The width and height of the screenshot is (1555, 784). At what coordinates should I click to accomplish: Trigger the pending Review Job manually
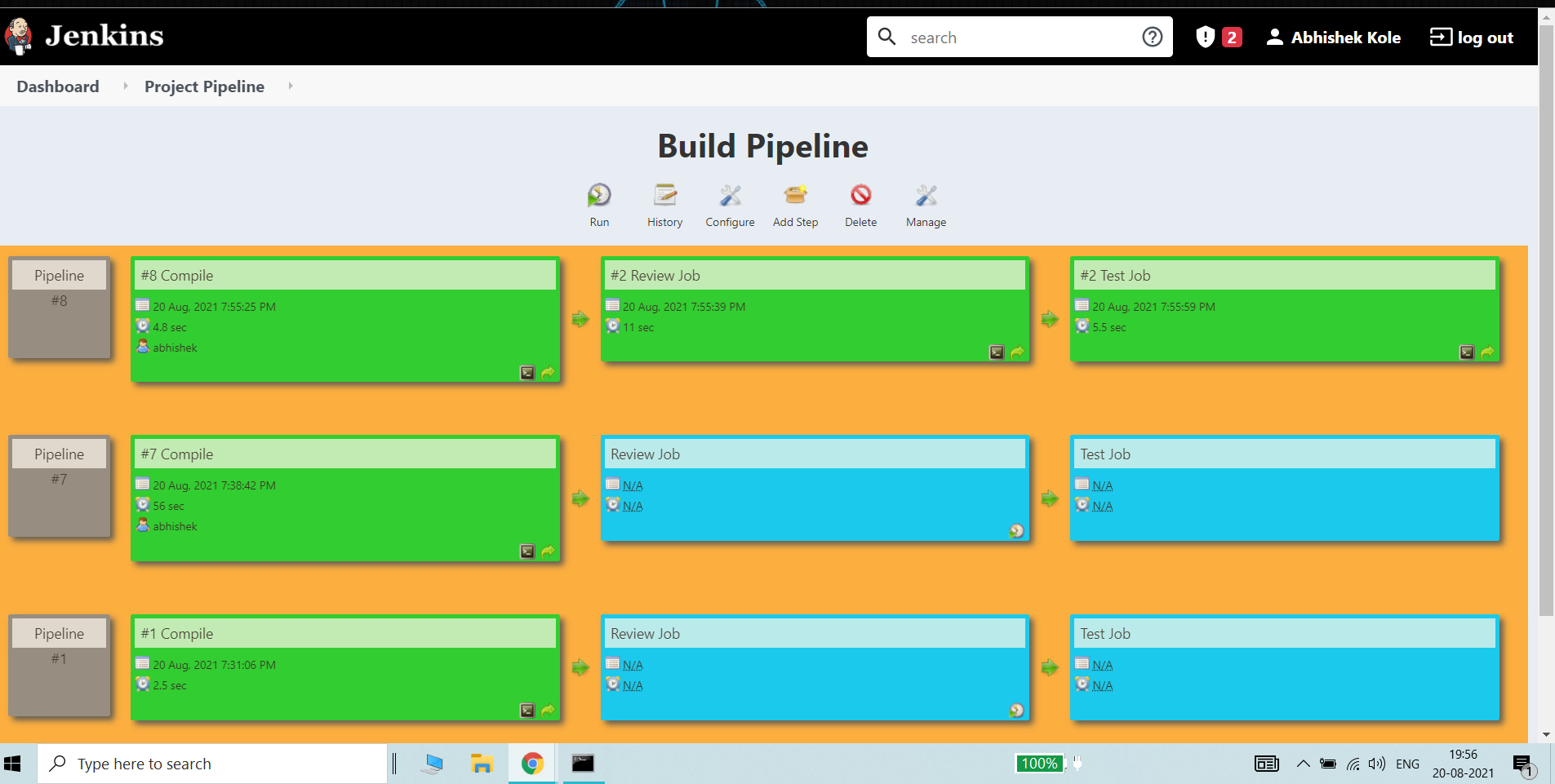(x=1015, y=531)
